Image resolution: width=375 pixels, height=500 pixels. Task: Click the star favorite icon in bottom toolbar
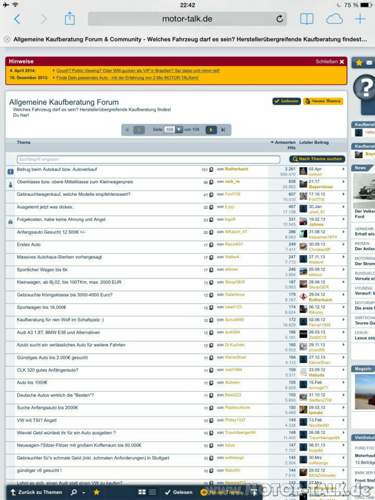[97, 492]
